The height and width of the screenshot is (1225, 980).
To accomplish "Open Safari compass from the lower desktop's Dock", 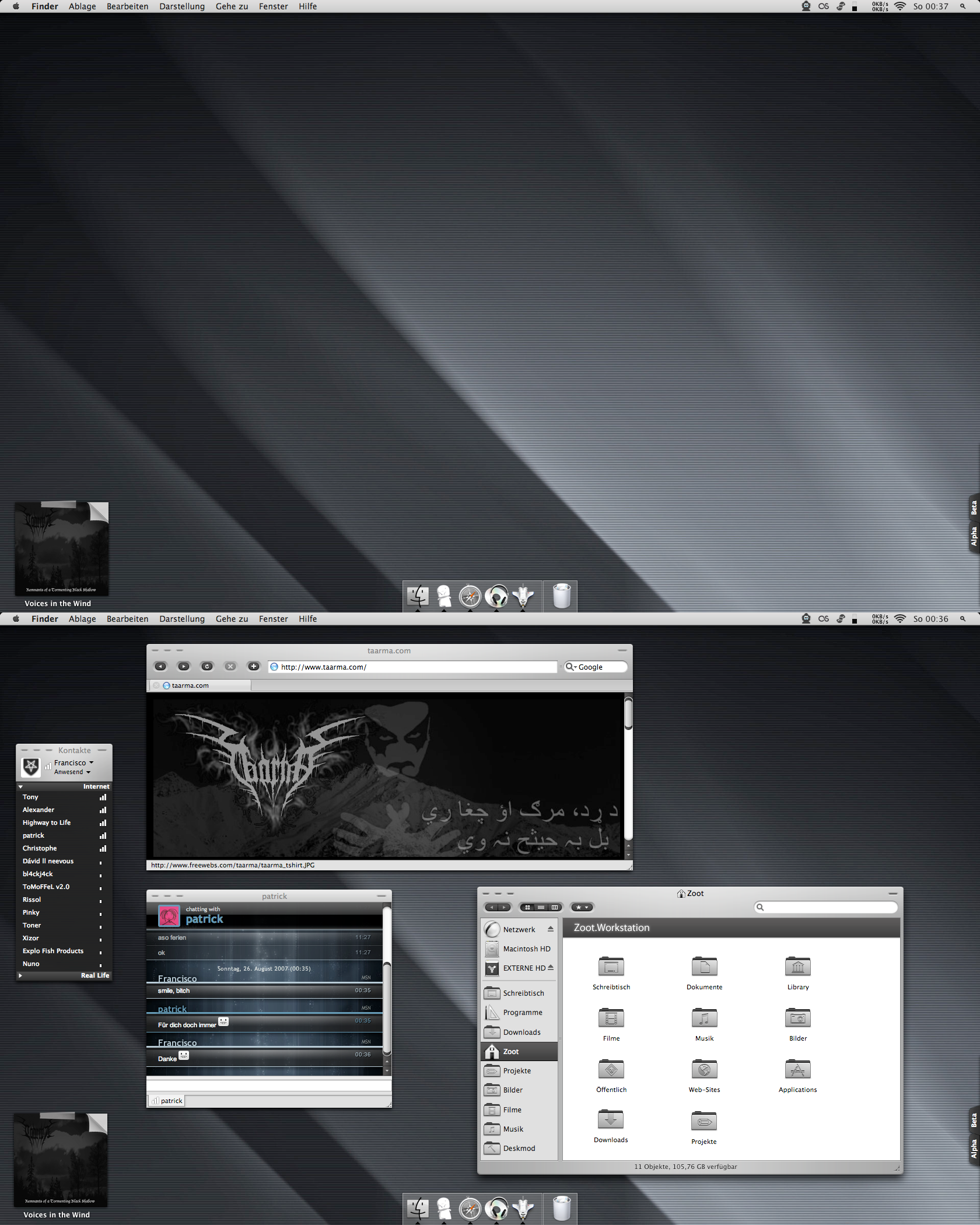I will (470, 1209).
